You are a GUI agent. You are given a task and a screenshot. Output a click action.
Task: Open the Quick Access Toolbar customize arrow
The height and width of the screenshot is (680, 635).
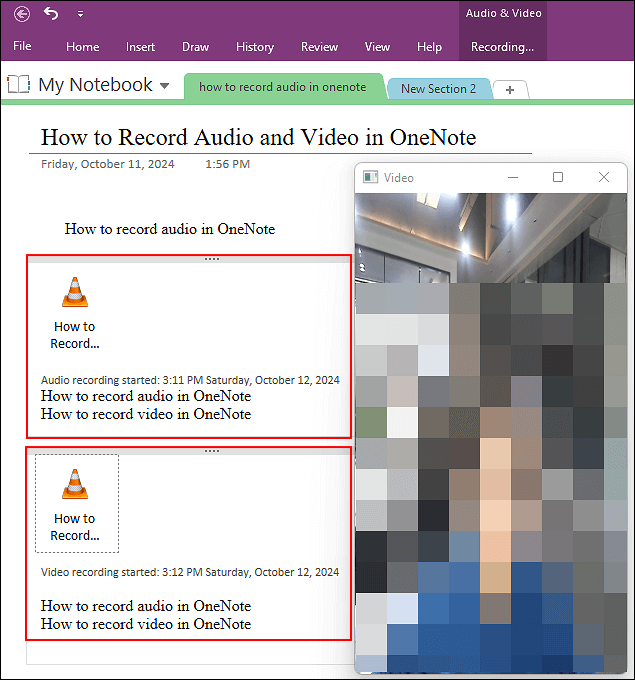tap(80, 14)
